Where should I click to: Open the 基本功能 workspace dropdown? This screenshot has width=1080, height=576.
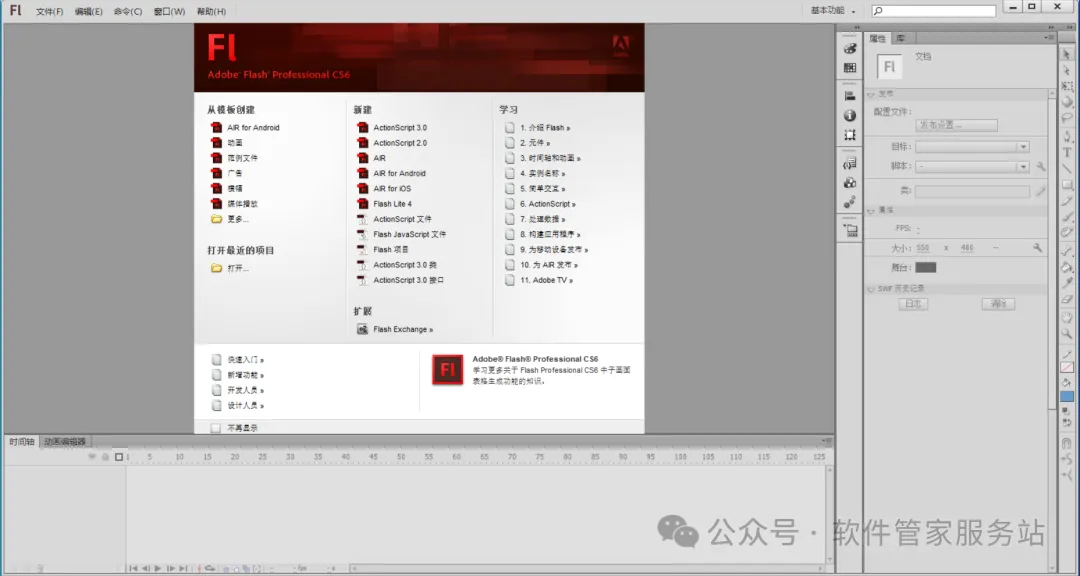pyautogui.click(x=833, y=11)
